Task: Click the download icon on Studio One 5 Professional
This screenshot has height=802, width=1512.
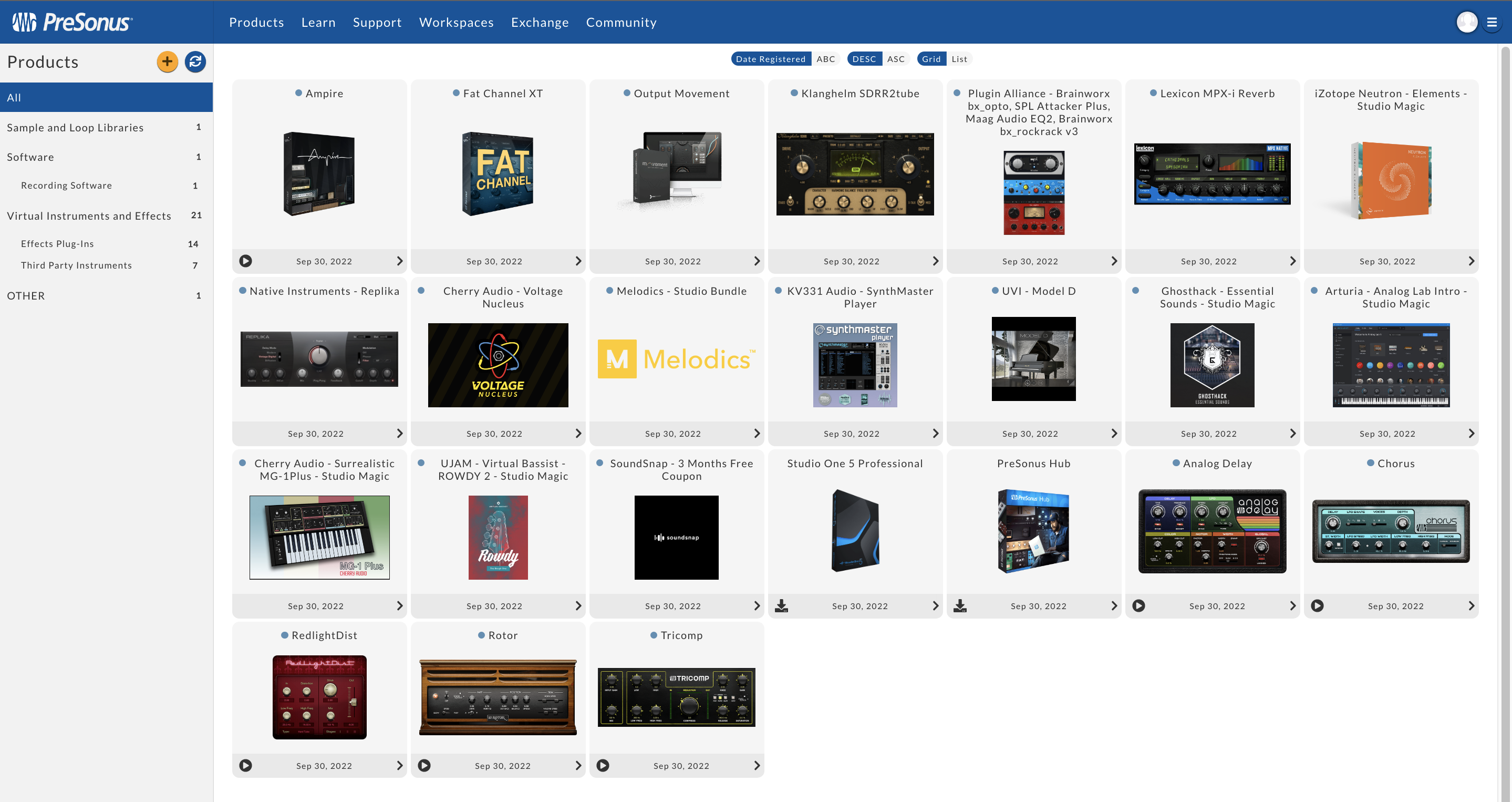Action: [x=781, y=605]
